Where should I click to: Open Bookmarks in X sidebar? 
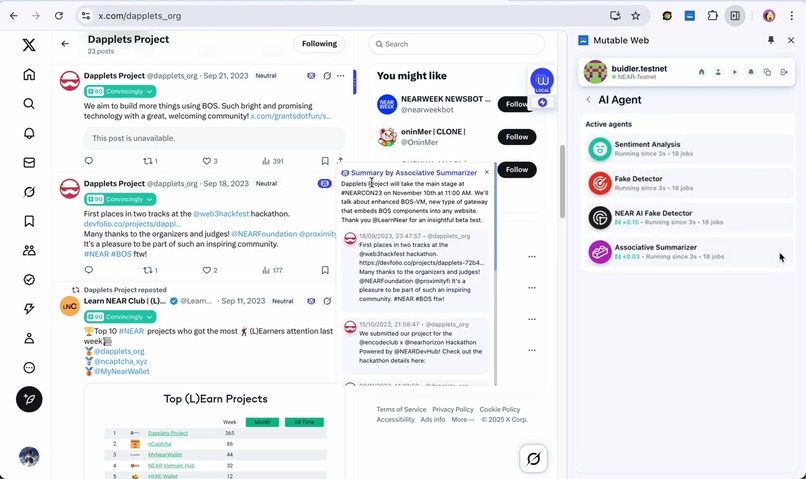[29, 221]
